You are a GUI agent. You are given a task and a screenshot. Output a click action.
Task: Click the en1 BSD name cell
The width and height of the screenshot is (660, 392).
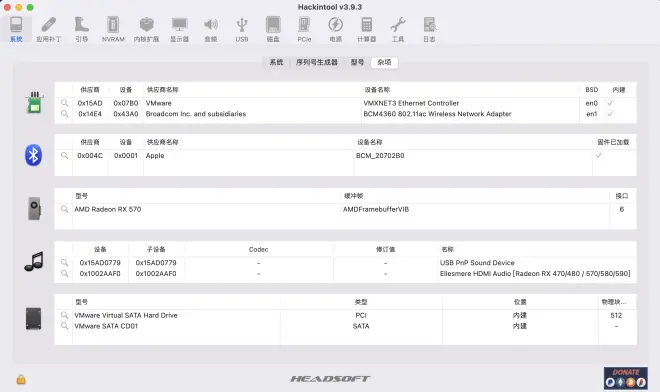point(592,114)
